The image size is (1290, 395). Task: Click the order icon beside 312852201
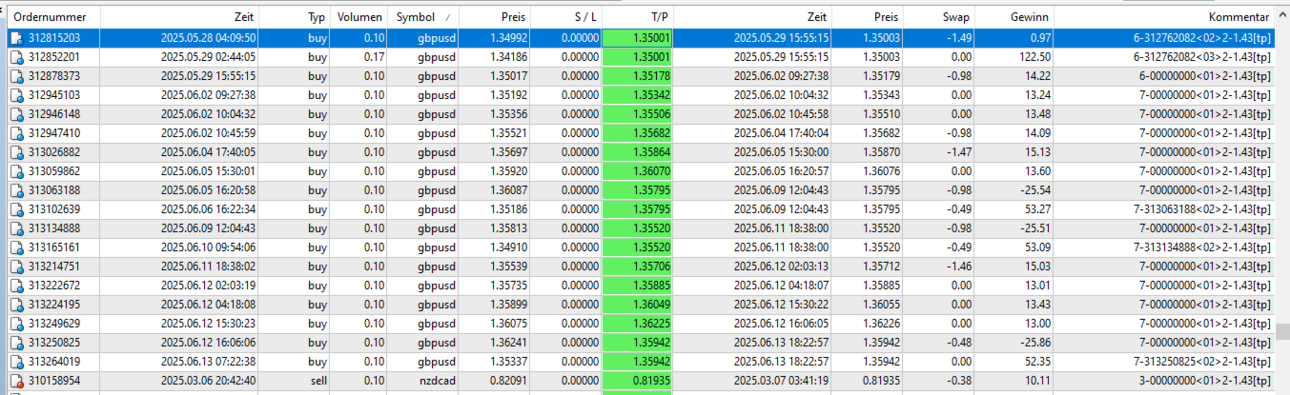[16, 57]
